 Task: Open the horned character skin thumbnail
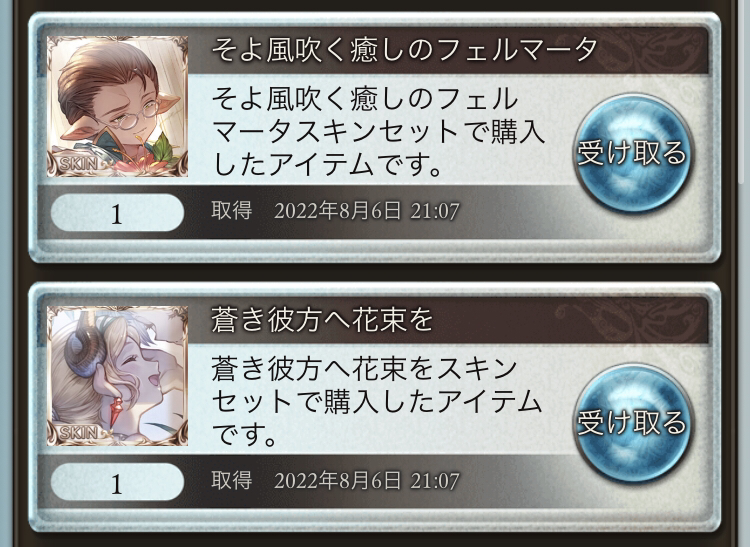click(x=117, y=376)
